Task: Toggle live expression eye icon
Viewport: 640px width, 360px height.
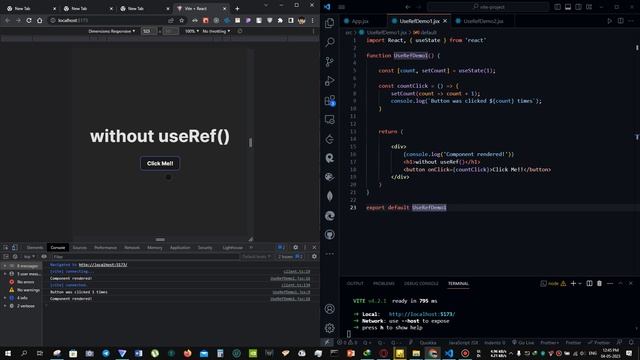Action: click(44, 257)
